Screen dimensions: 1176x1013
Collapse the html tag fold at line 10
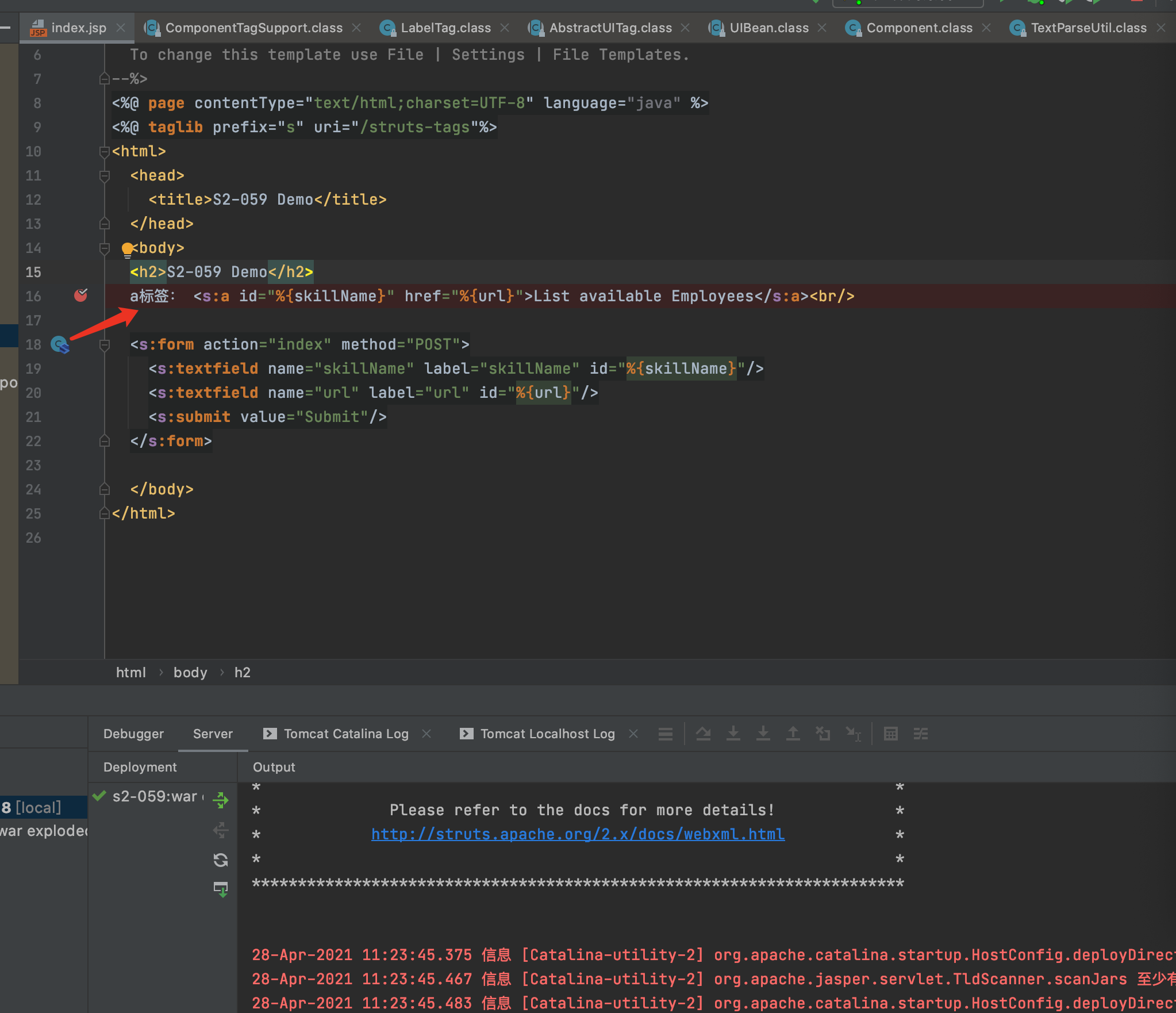coord(105,152)
